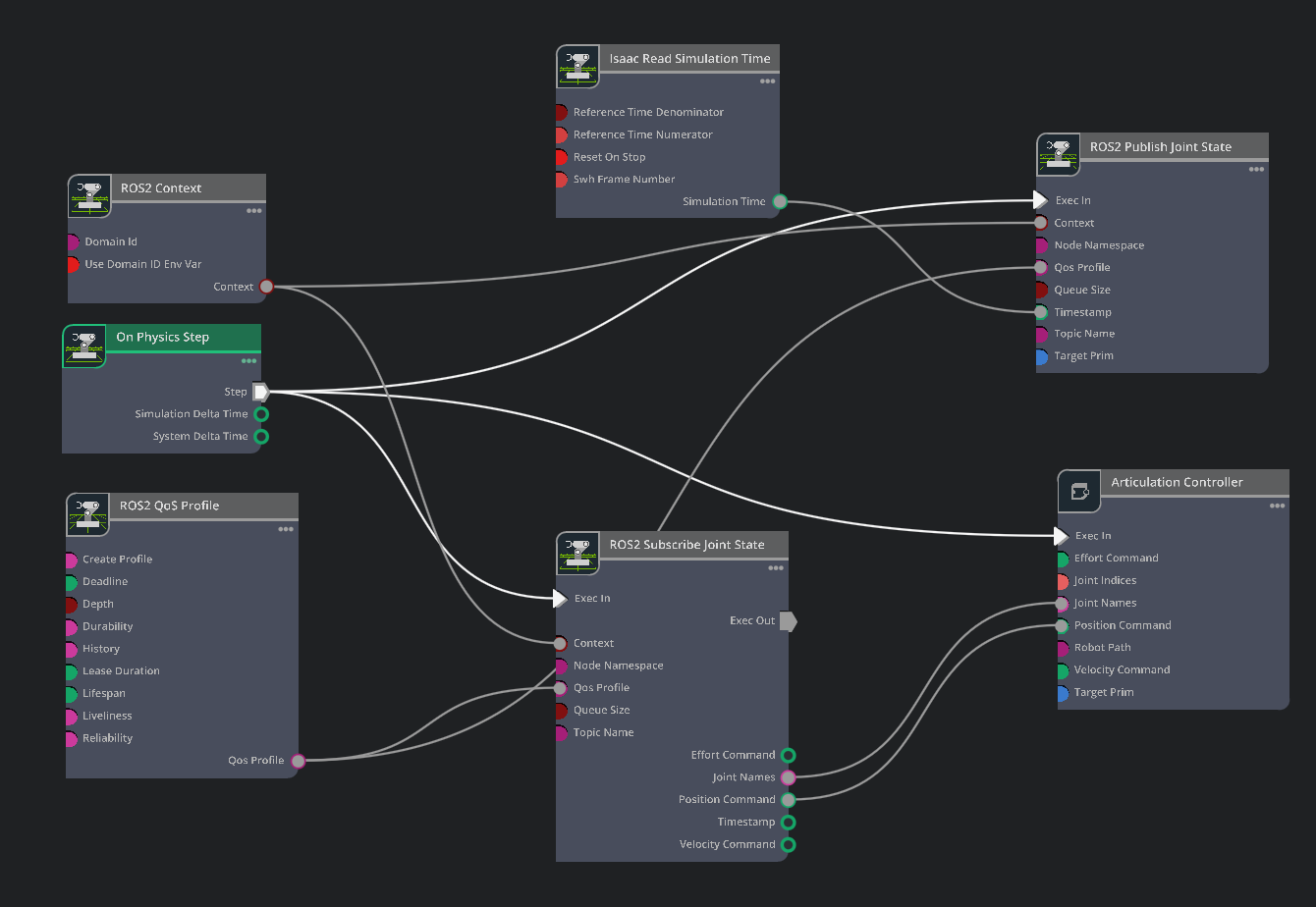
Task: Click the Swh Frame Number input port
Action: [561, 180]
